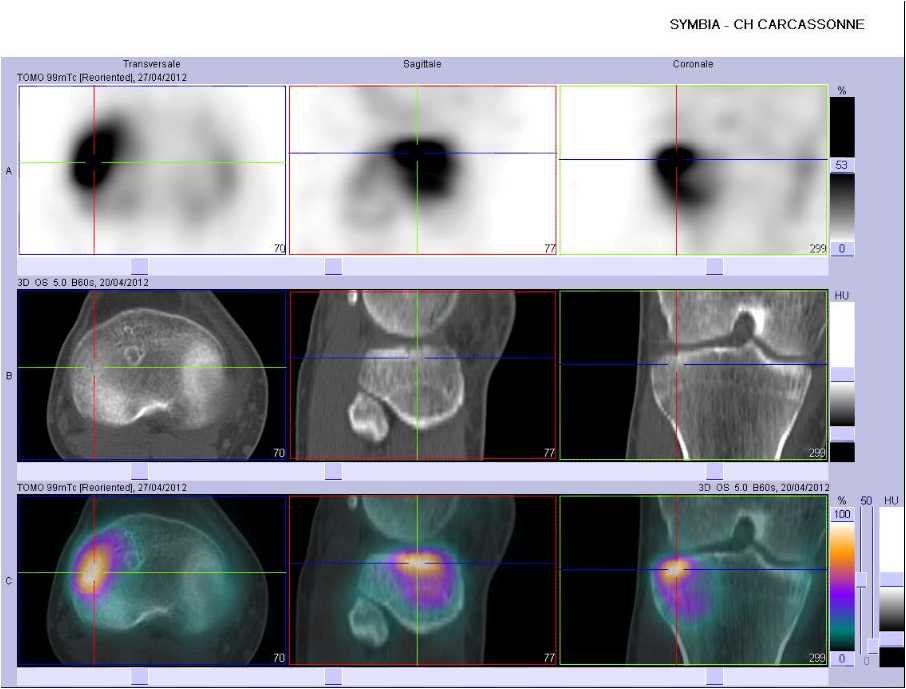Select the row C fused coronal image
Viewport: 906px width, 689px height.
[693, 580]
